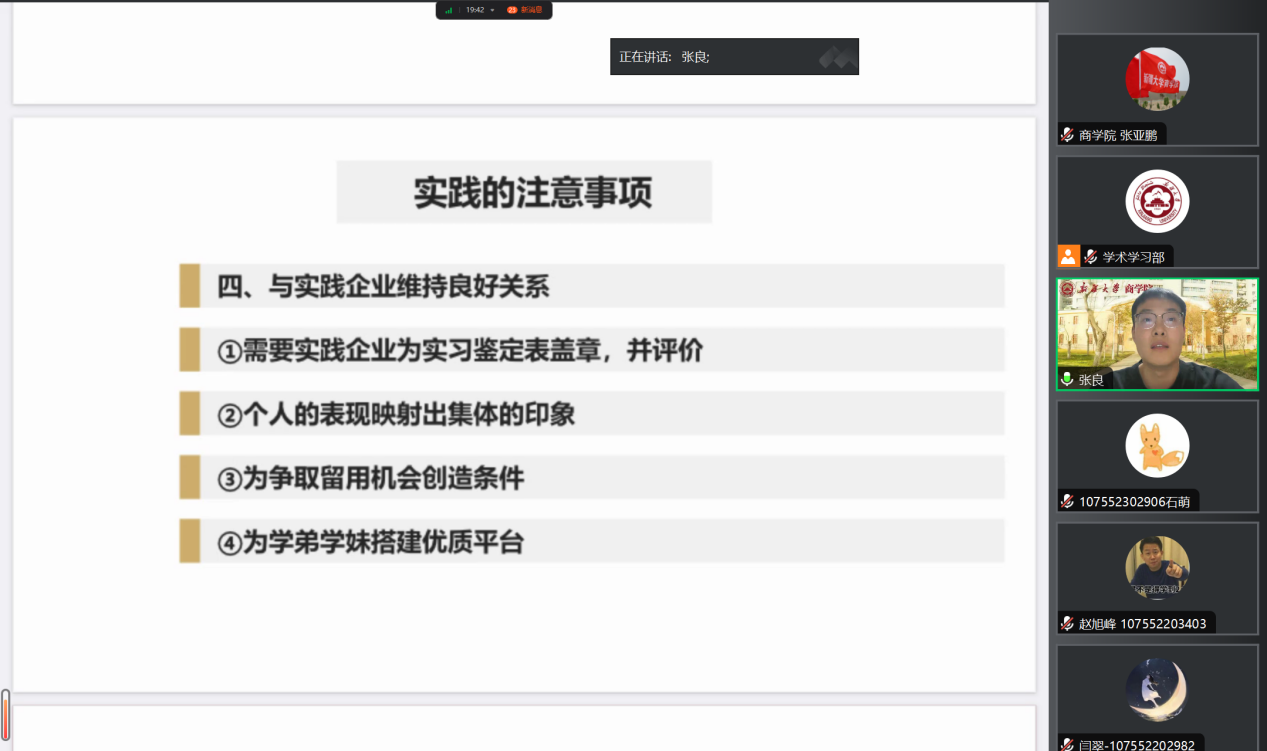Select the red flag avatar of 商学院 张亚鹏
1267x751 pixels.
[1157, 79]
